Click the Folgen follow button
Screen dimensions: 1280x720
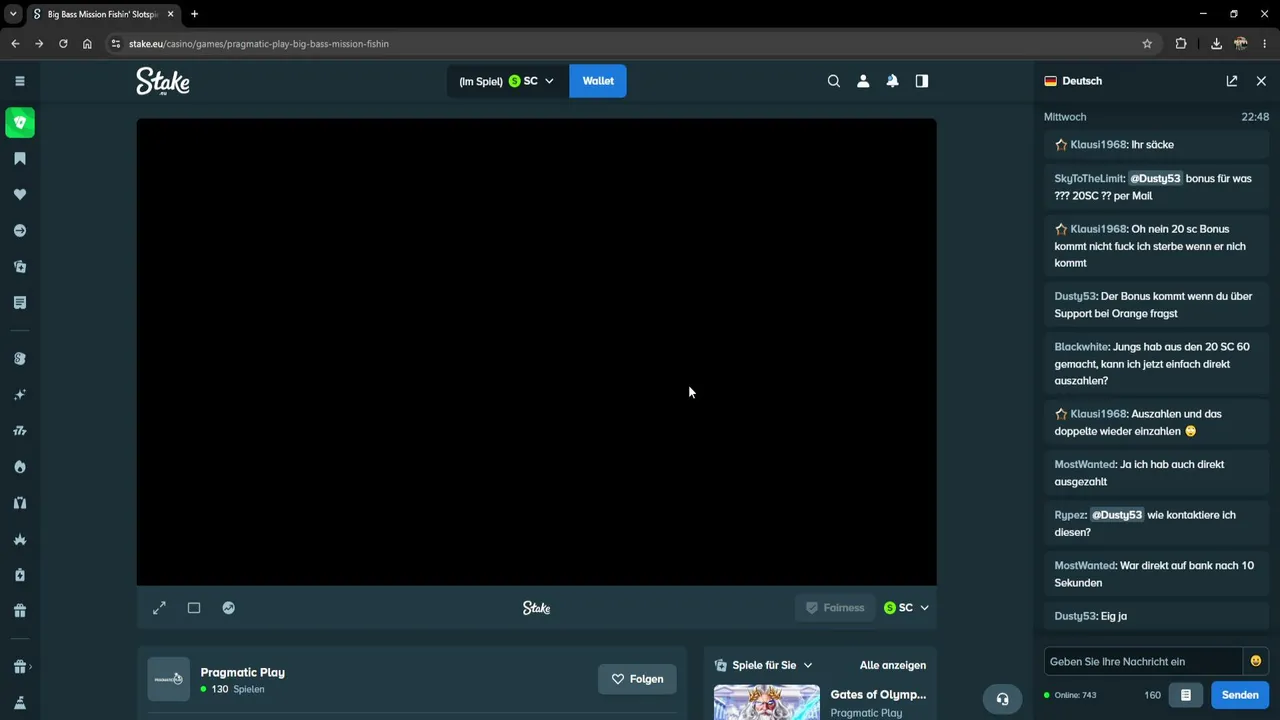637,679
